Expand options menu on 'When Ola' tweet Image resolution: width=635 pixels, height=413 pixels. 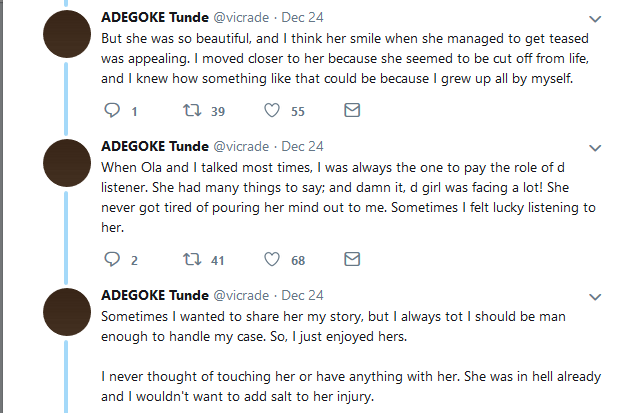595,148
